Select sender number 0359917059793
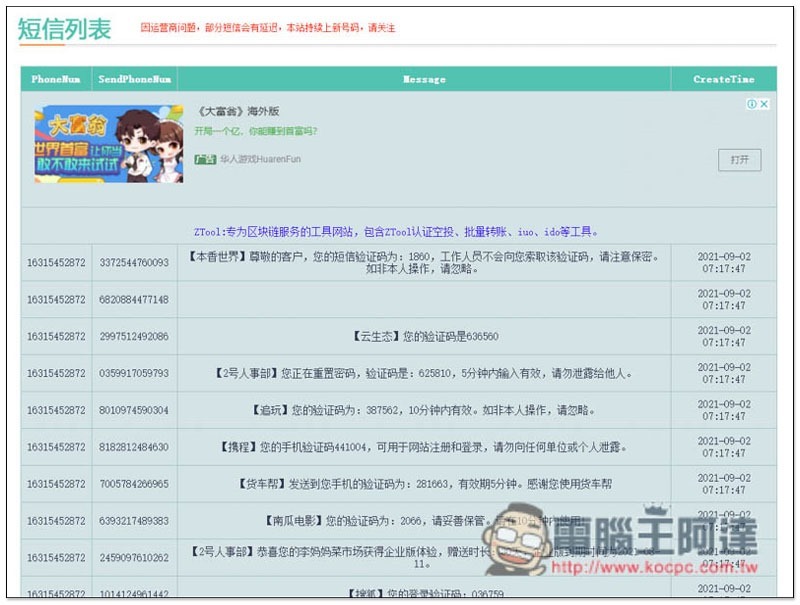Image resolution: width=800 pixels, height=605 pixels. (x=134, y=373)
